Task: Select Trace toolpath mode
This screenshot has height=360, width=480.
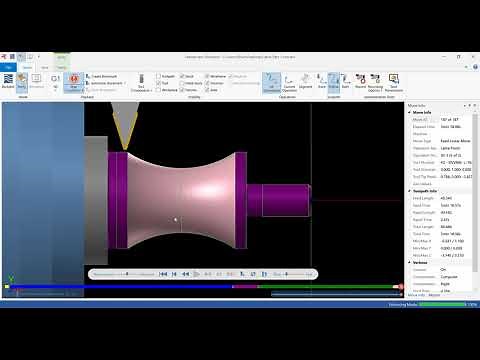Action: pyautogui.click(x=321, y=81)
